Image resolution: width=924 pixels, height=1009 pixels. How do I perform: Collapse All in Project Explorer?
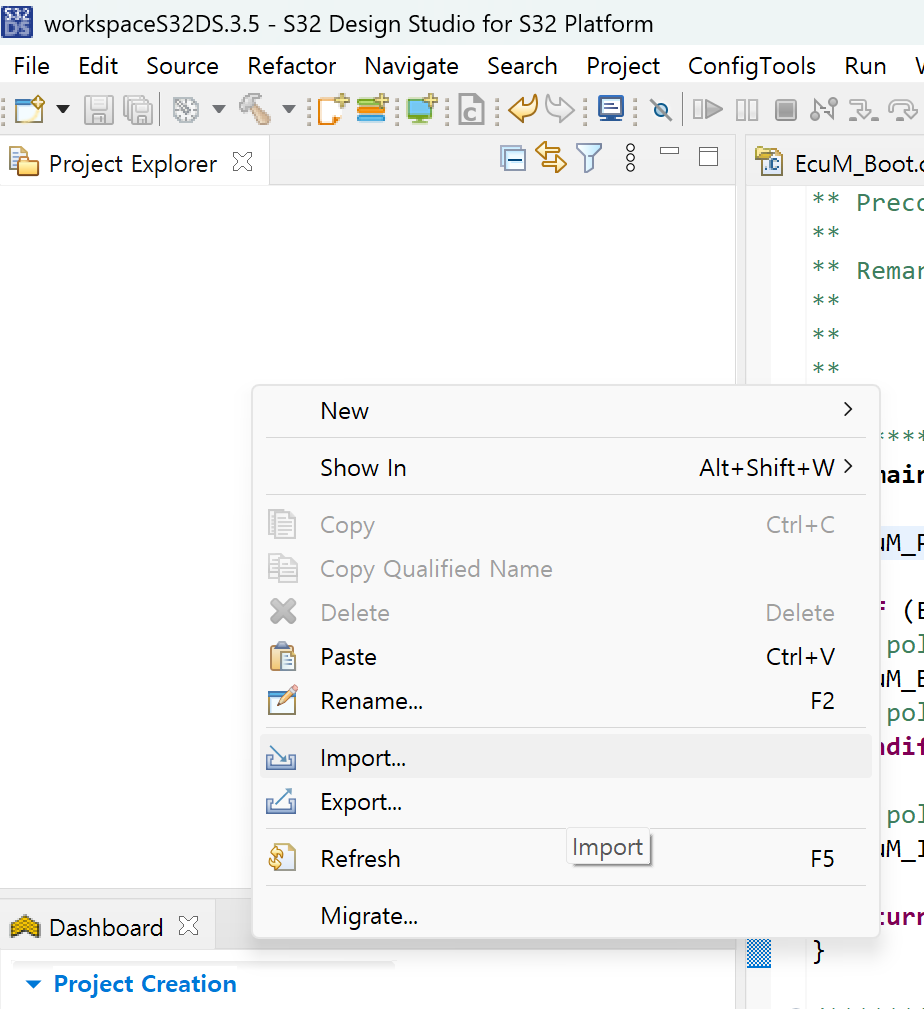(x=513, y=158)
